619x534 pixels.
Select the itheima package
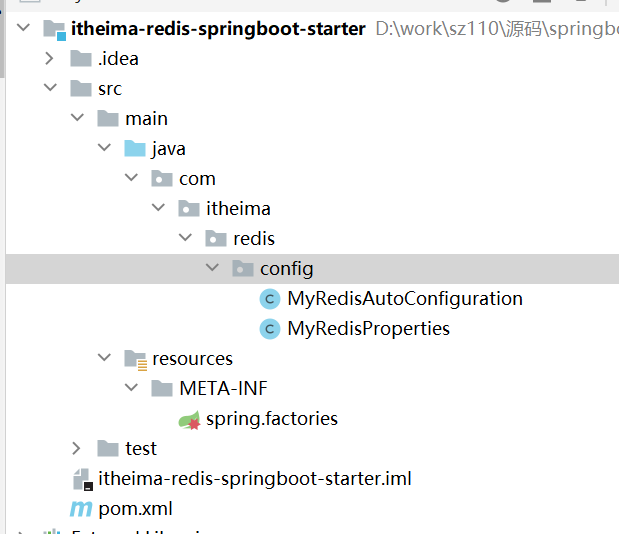[x=238, y=209]
